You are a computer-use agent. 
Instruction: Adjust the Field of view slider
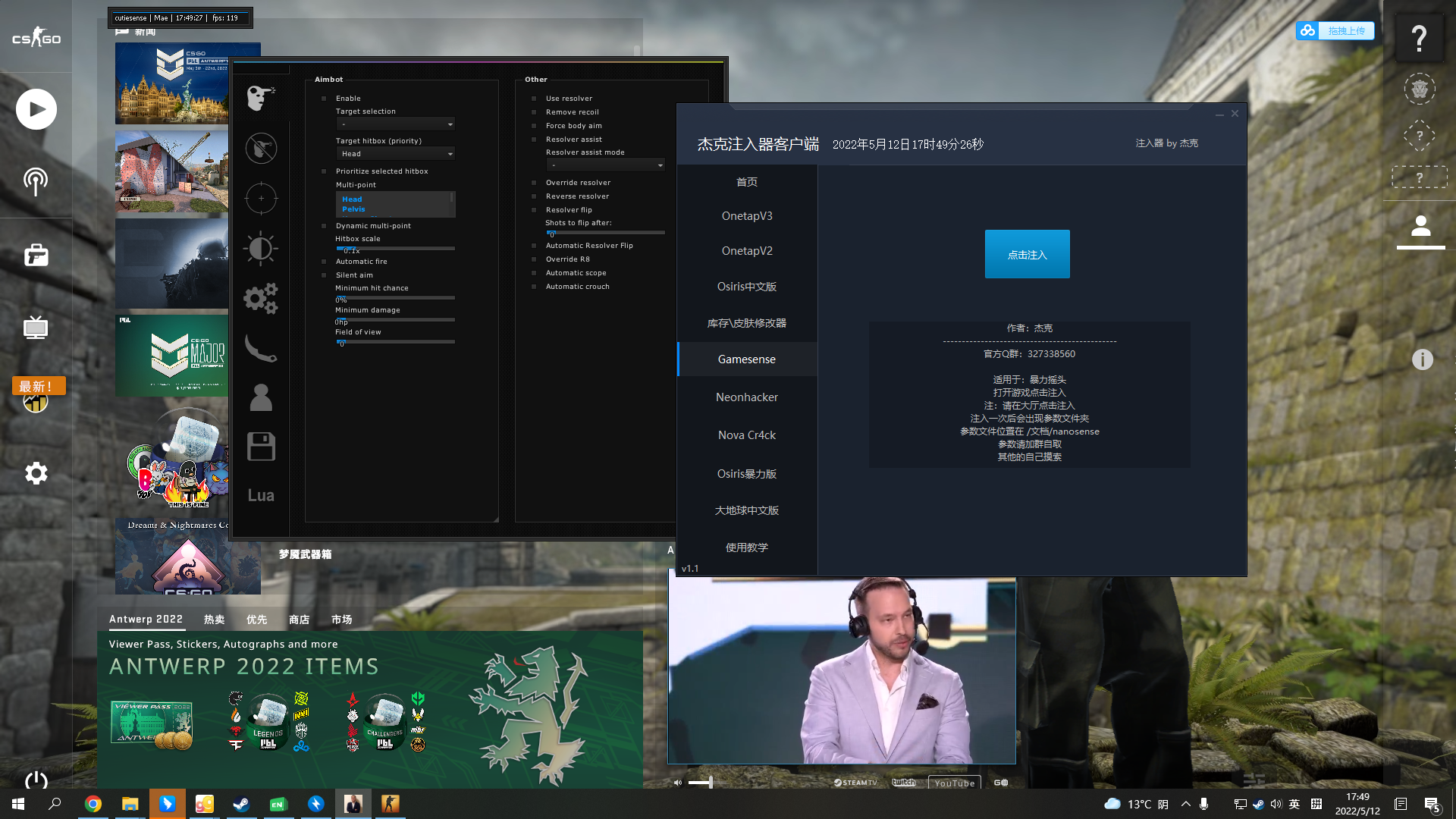coord(395,341)
